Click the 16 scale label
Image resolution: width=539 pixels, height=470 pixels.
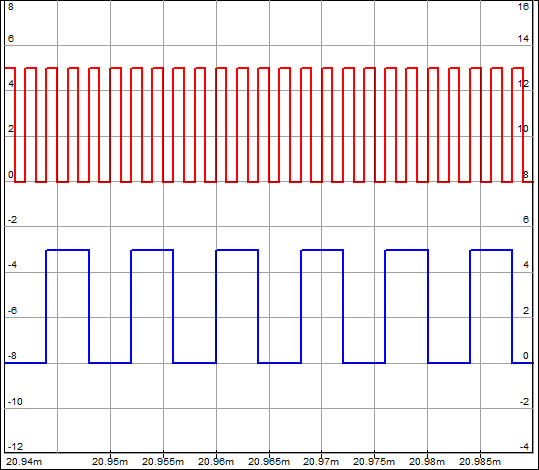(x=523, y=7)
